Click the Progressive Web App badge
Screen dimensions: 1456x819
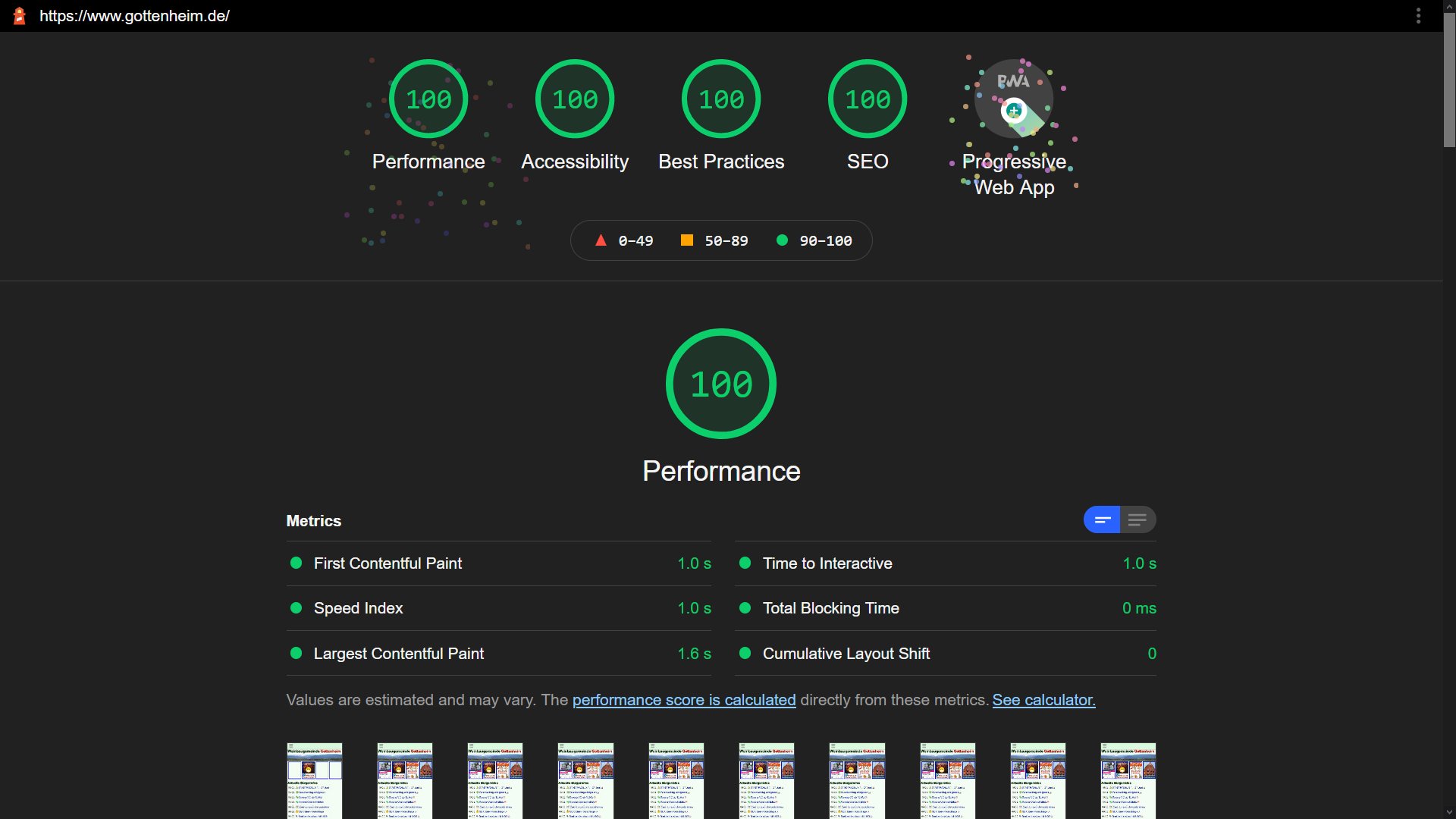[1014, 99]
